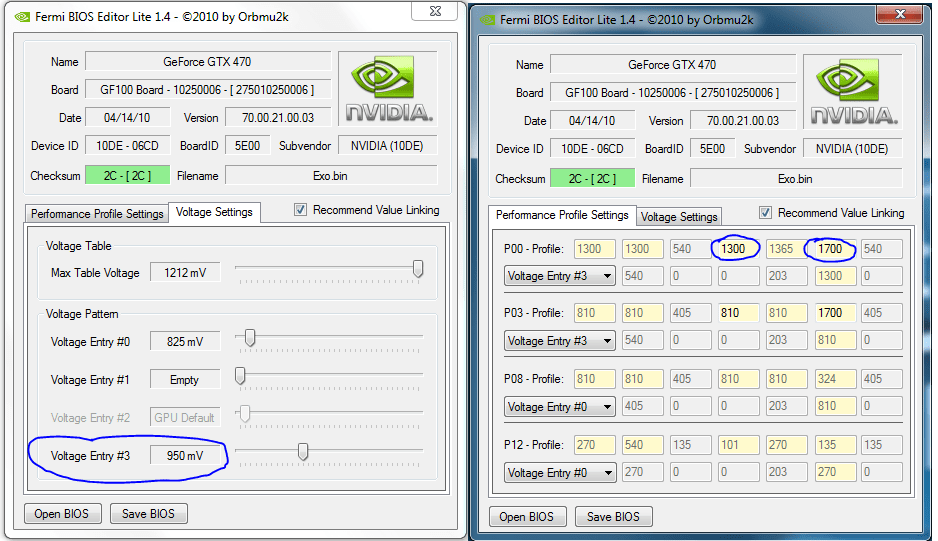Click the 324 field in P08 Profile
Viewport: 938px width, 541px height.
(x=835, y=379)
